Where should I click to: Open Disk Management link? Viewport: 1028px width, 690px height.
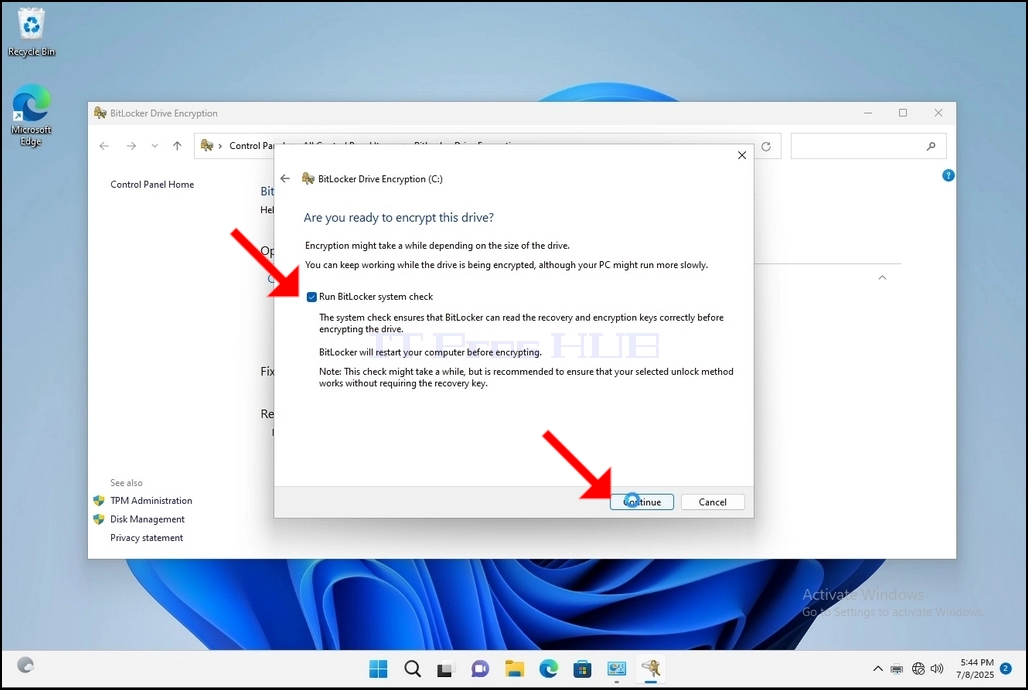(x=148, y=519)
